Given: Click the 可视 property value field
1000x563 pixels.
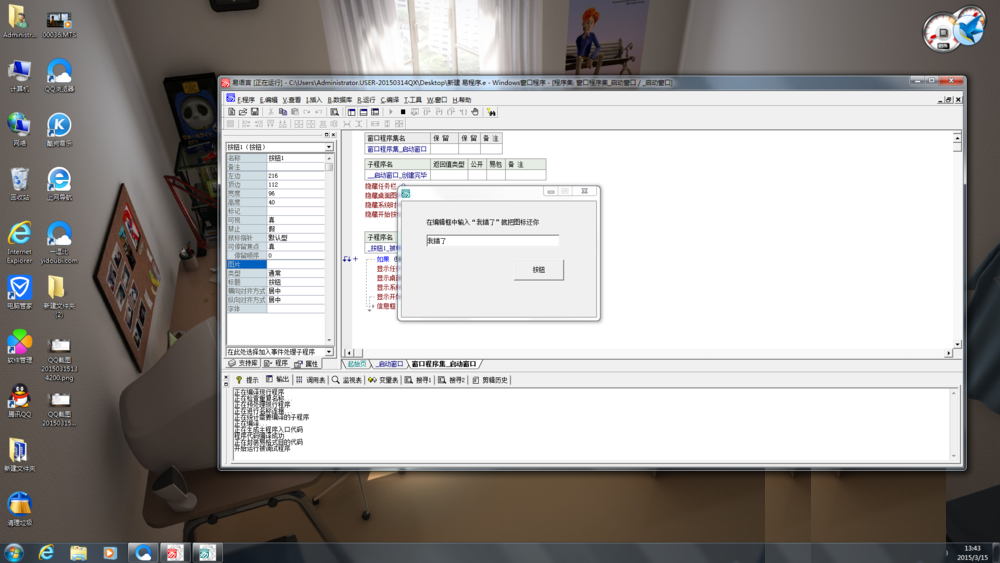Looking at the screenshot, I should tap(296, 219).
